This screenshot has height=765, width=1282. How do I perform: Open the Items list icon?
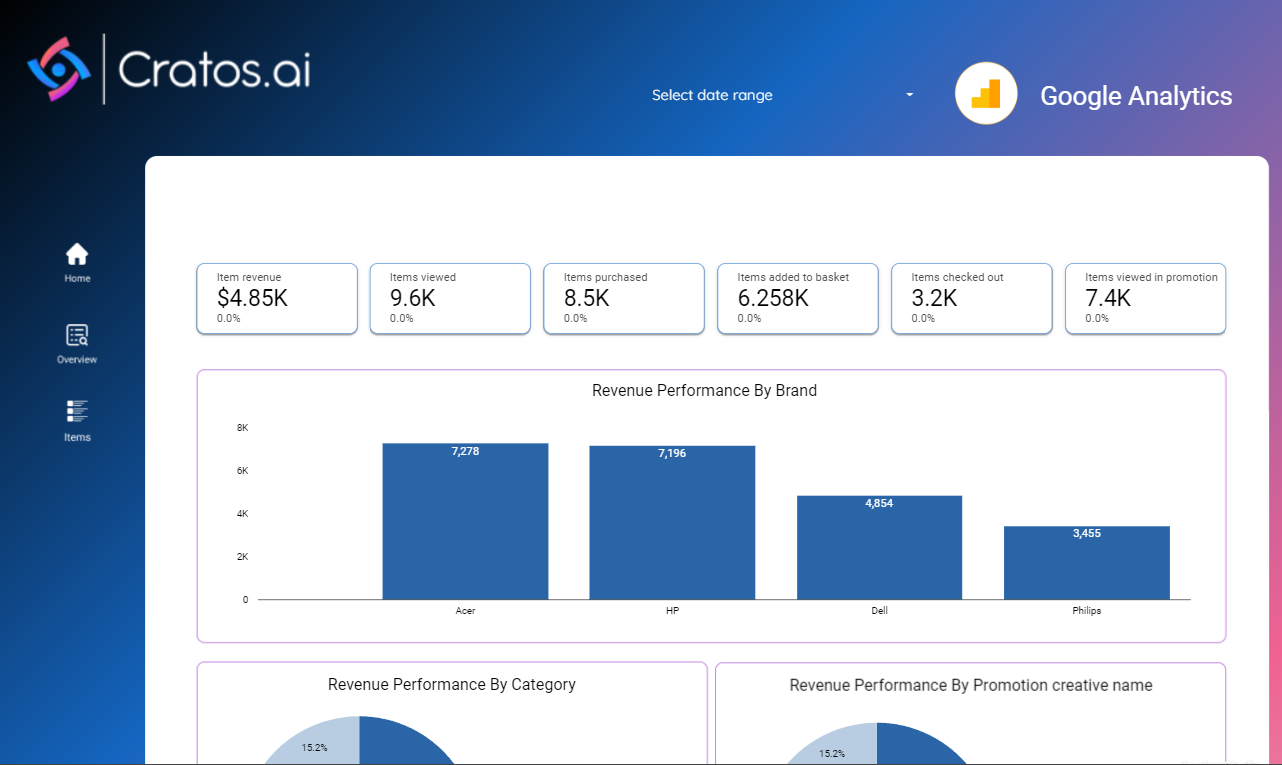point(77,411)
